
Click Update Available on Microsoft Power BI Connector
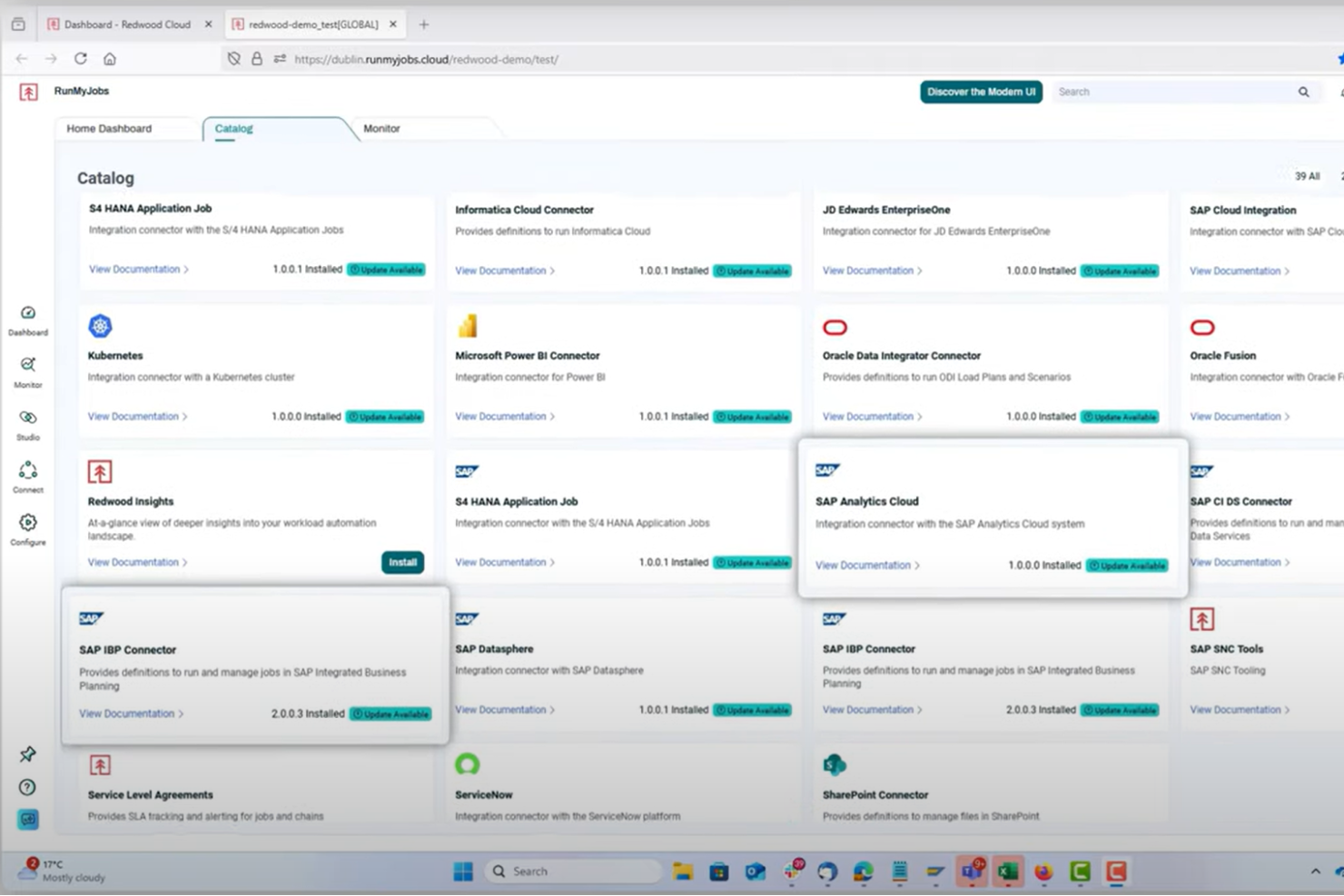[x=752, y=417]
